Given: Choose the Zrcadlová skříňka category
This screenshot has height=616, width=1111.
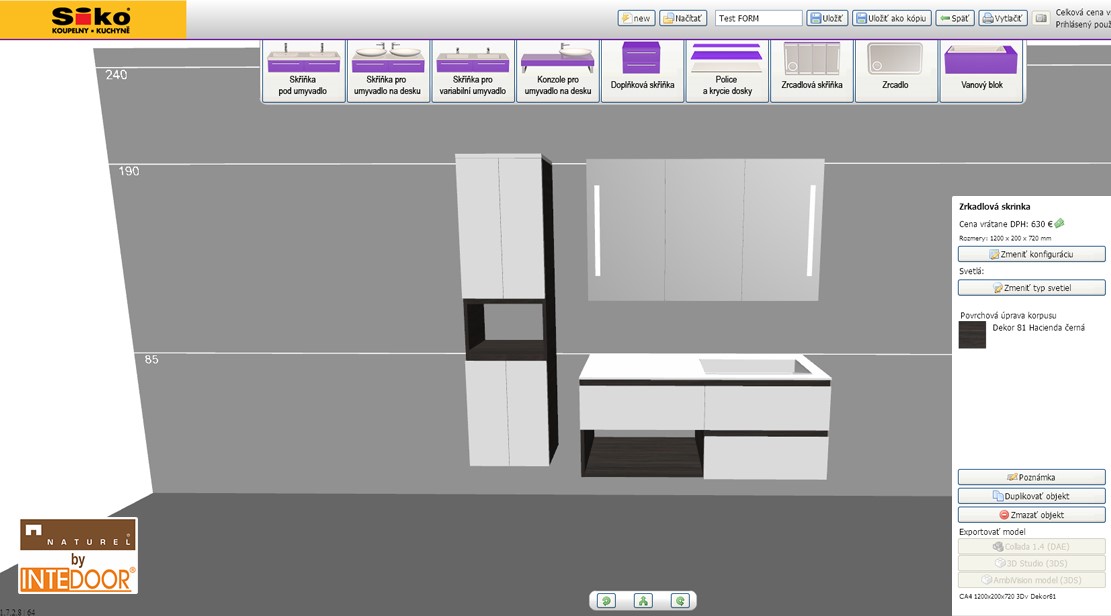Looking at the screenshot, I should [x=812, y=70].
